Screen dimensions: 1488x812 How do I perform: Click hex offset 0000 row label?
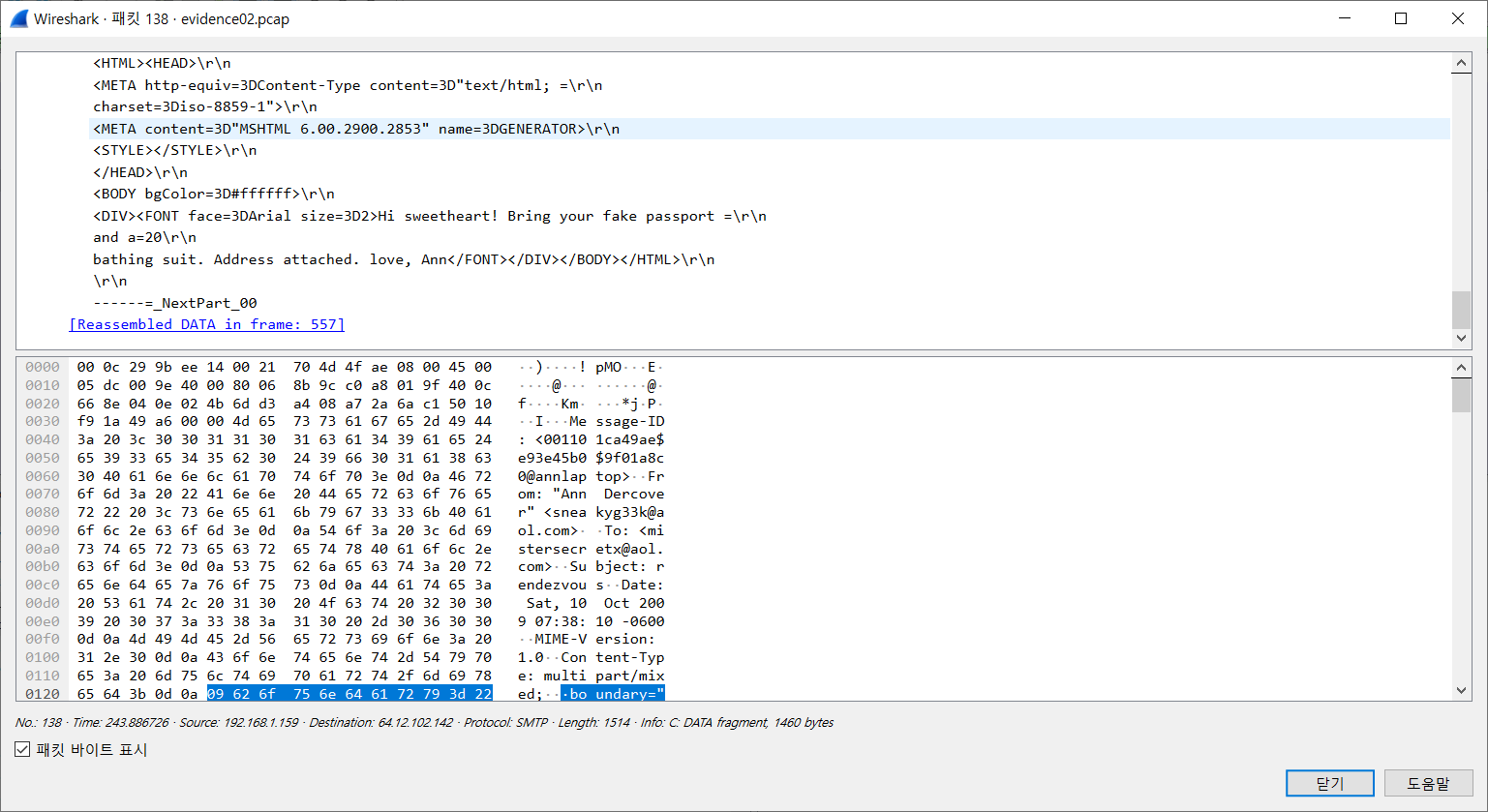click(43, 367)
